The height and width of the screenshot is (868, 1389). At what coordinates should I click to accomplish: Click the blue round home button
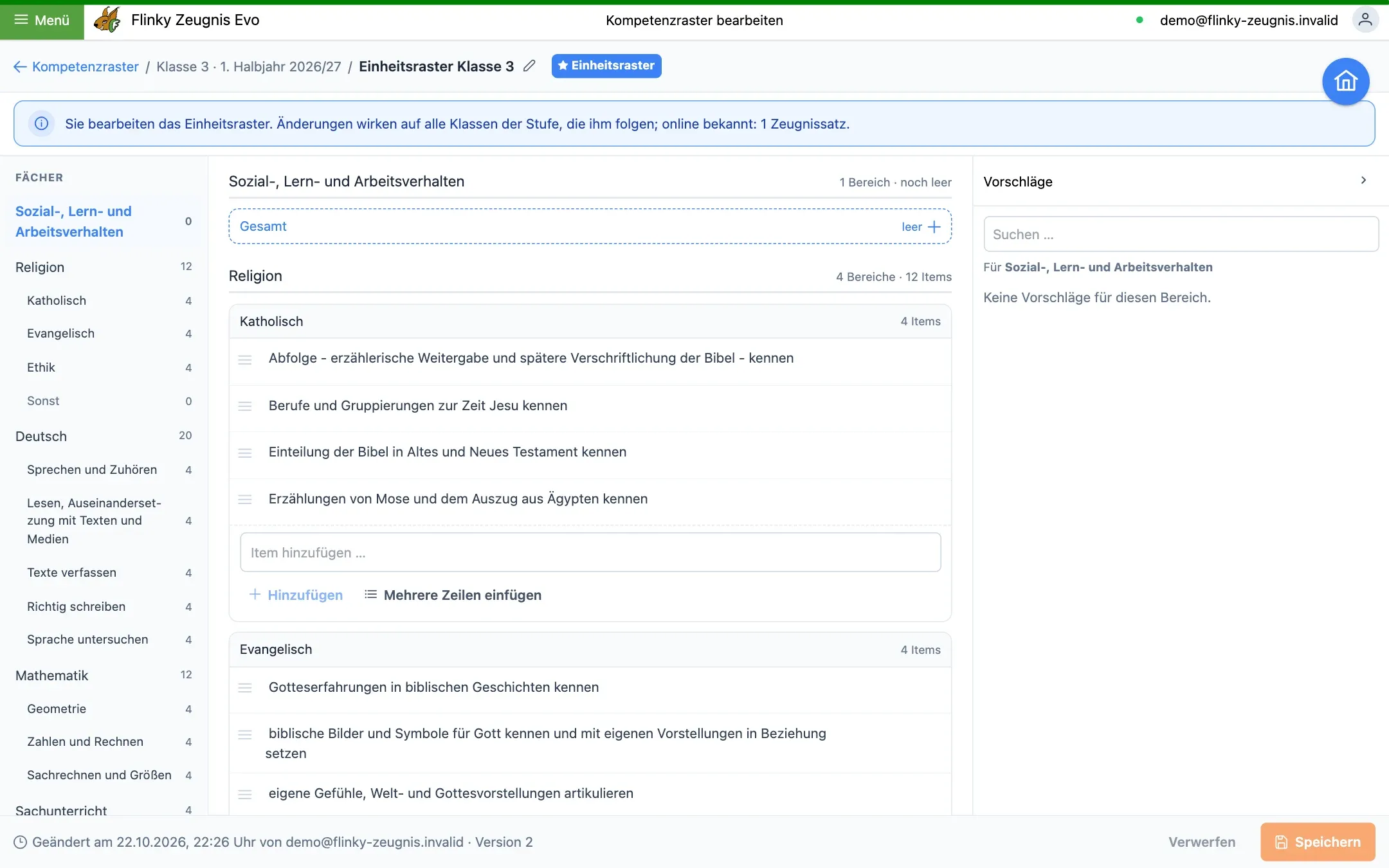[x=1345, y=82]
